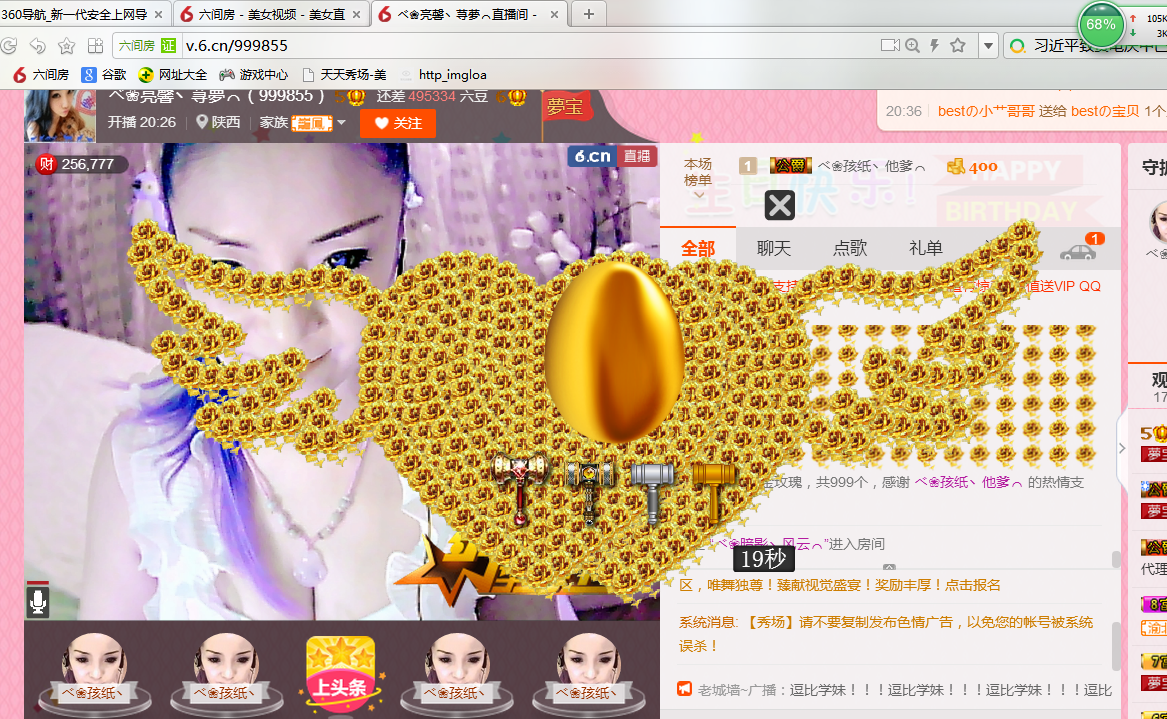Click the golden egg

(615, 351)
